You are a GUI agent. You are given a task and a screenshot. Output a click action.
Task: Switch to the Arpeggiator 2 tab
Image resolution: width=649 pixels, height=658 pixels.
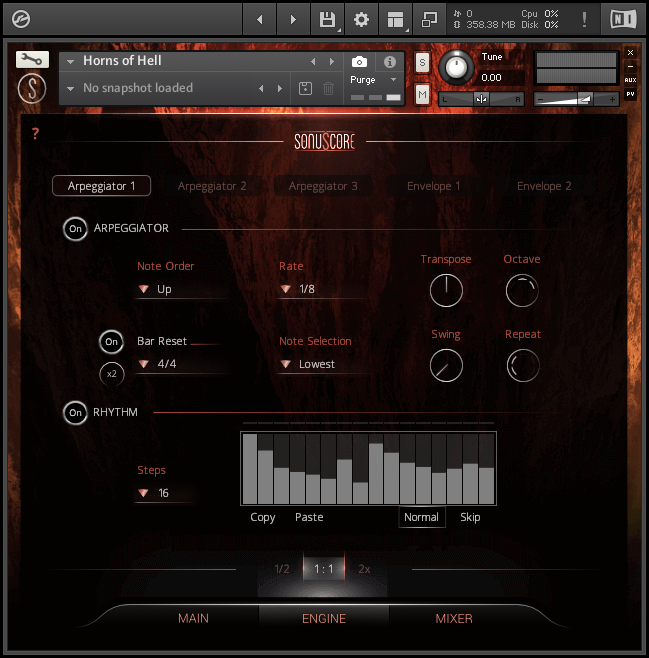[x=212, y=186]
